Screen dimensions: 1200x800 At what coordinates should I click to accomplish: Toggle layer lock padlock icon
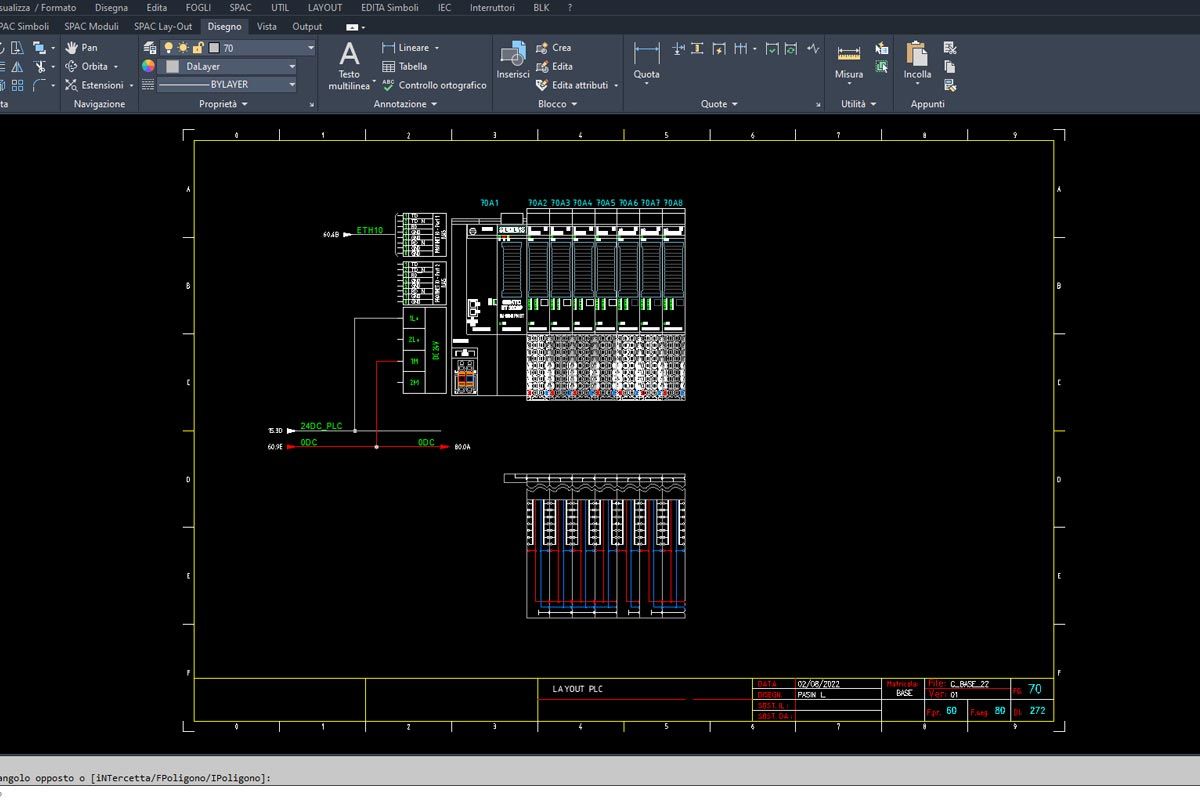coord(198,47)
